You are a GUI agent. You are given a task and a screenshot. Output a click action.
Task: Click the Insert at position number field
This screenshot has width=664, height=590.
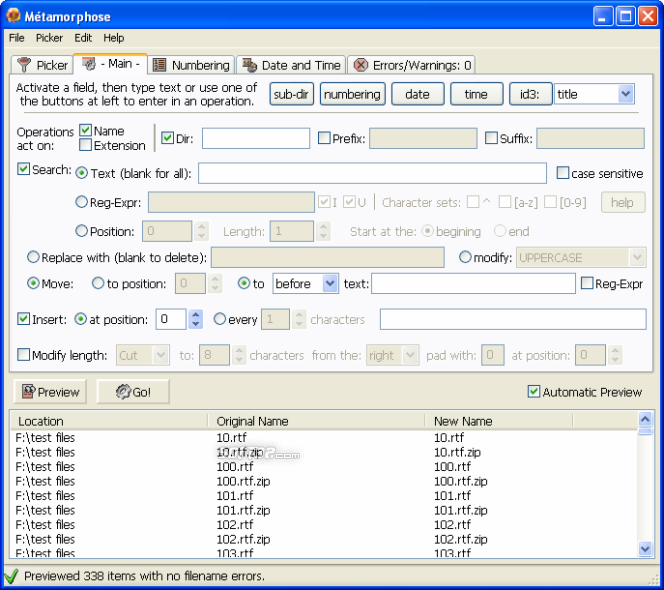(171, 319)
